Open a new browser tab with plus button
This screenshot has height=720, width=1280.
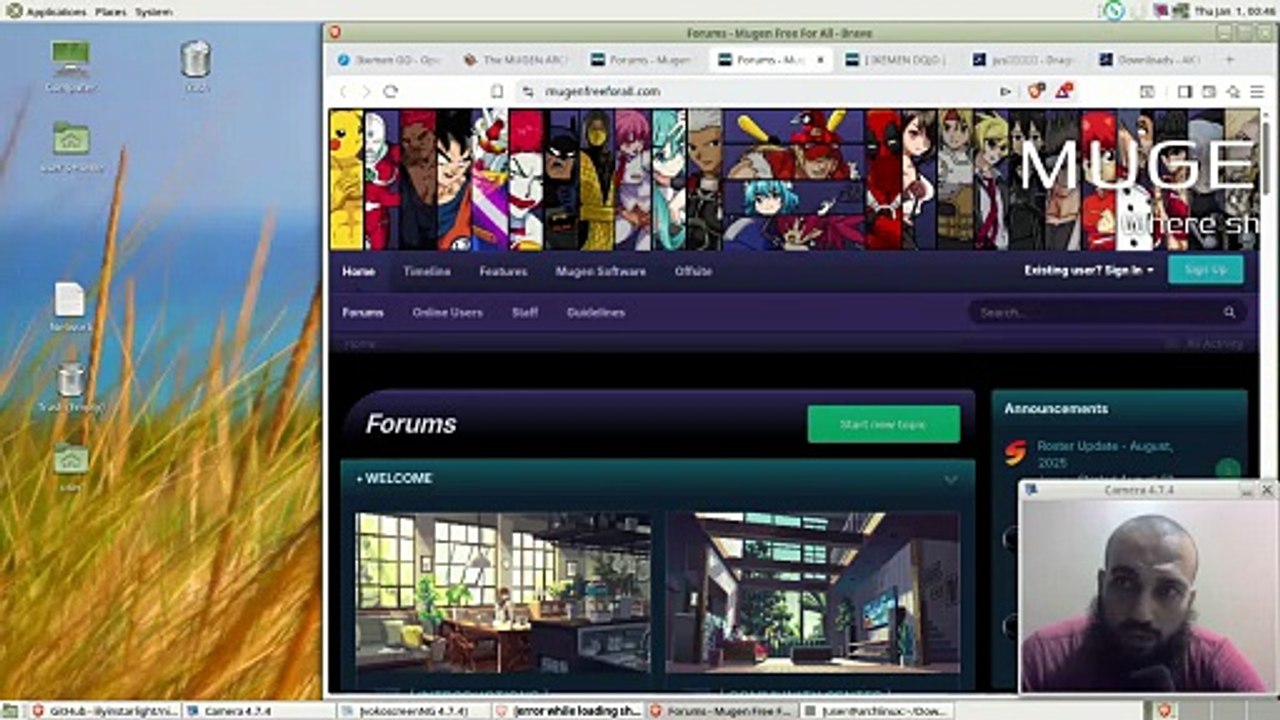pyautogui.click(x=1229, y=60)
